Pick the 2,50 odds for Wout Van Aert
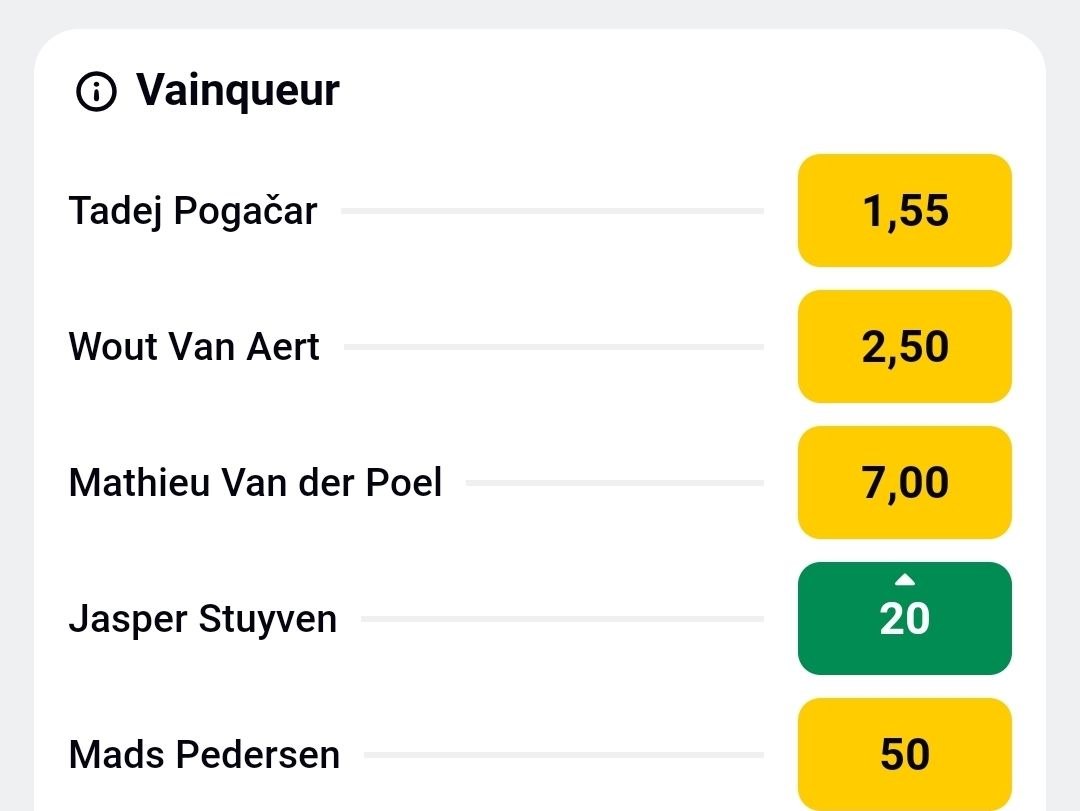The image size is (1080, 811). coord(904,347)
